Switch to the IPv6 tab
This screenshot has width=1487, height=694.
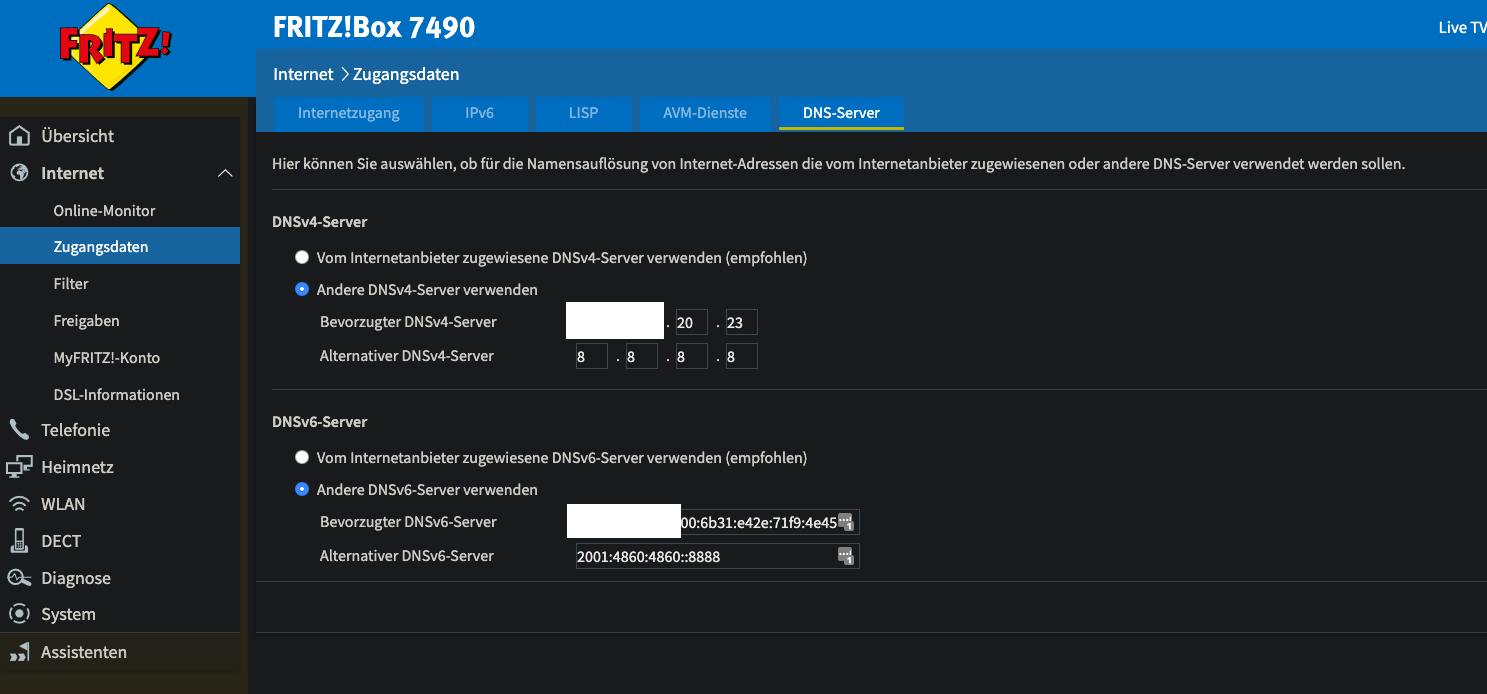coord(480,114)
